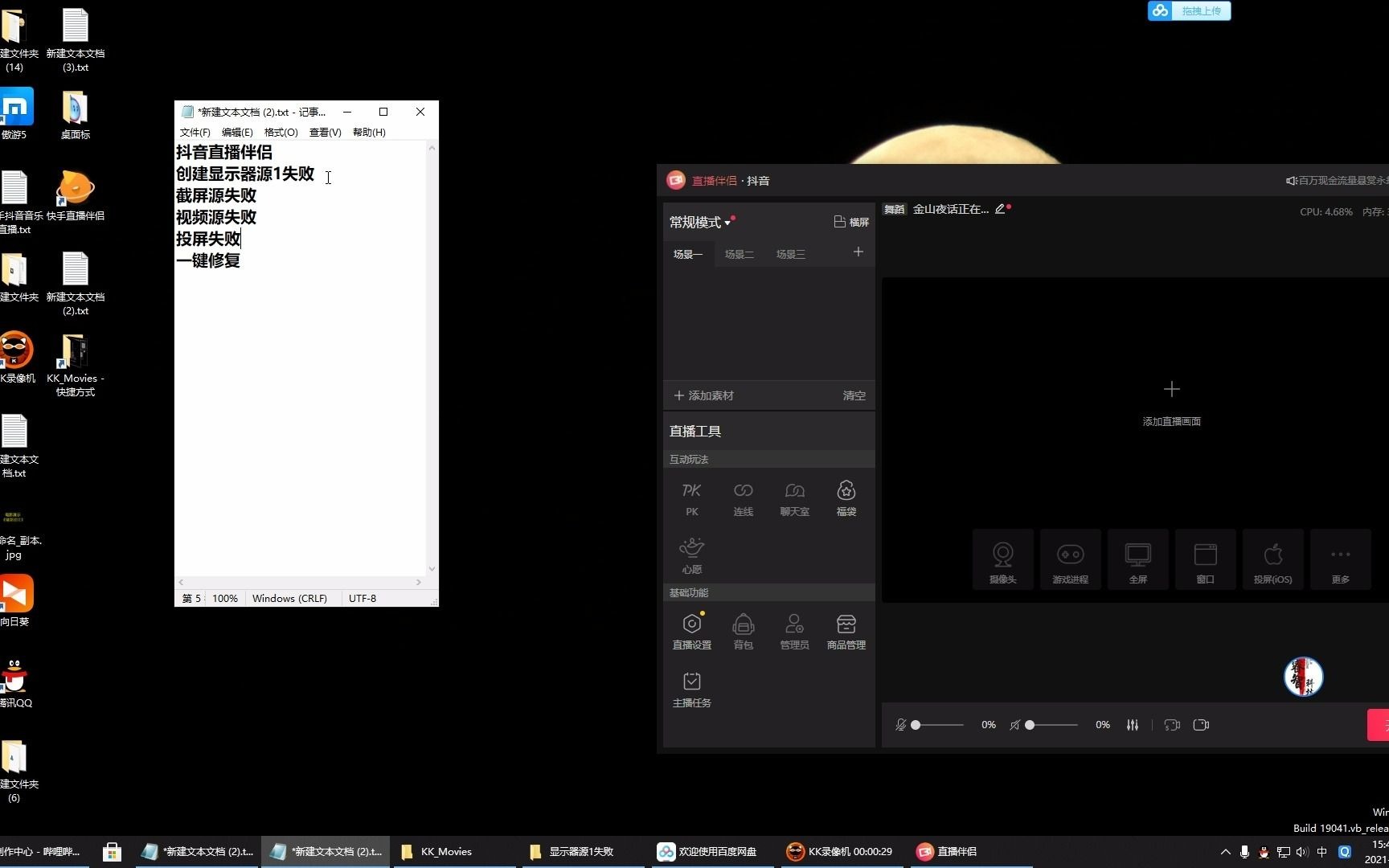Switch to 欢迎使用百度网盘 taskbar item
Screen dimensions: 1389x868
711,852
